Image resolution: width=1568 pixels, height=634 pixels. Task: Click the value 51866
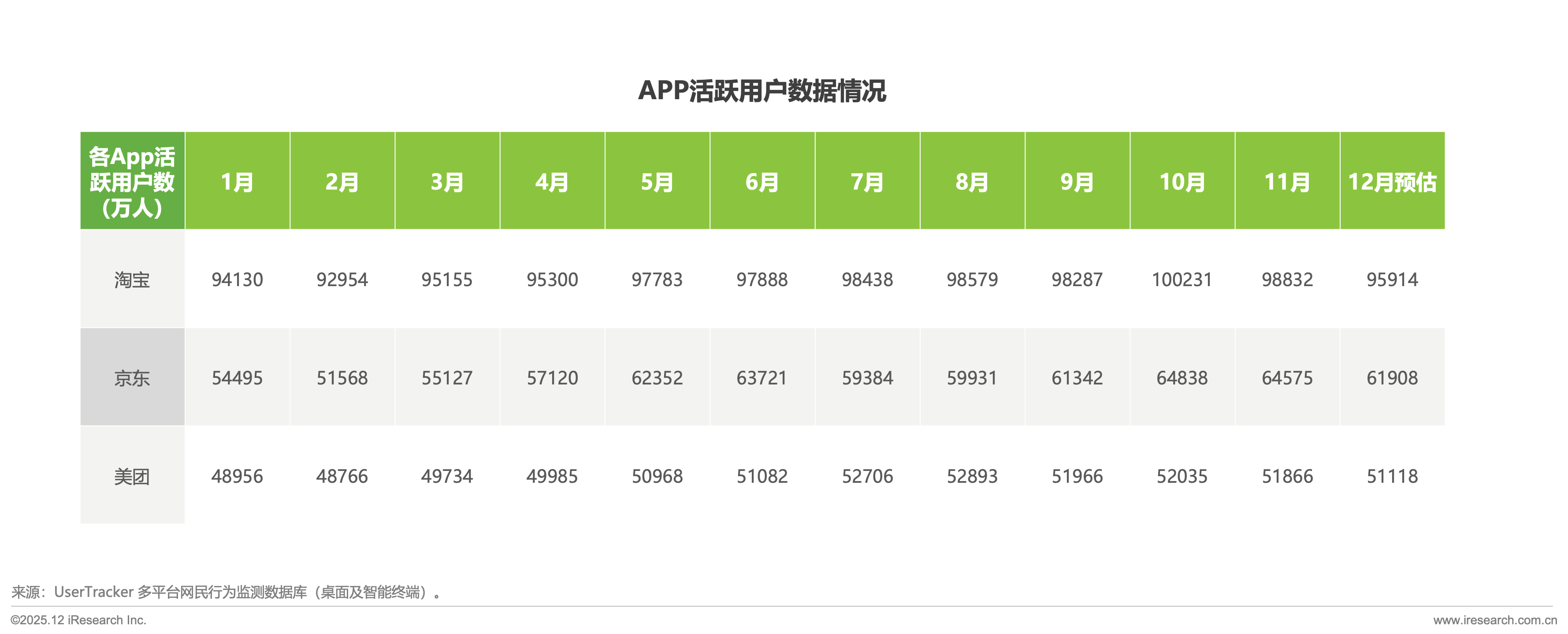pos(1287,476)
